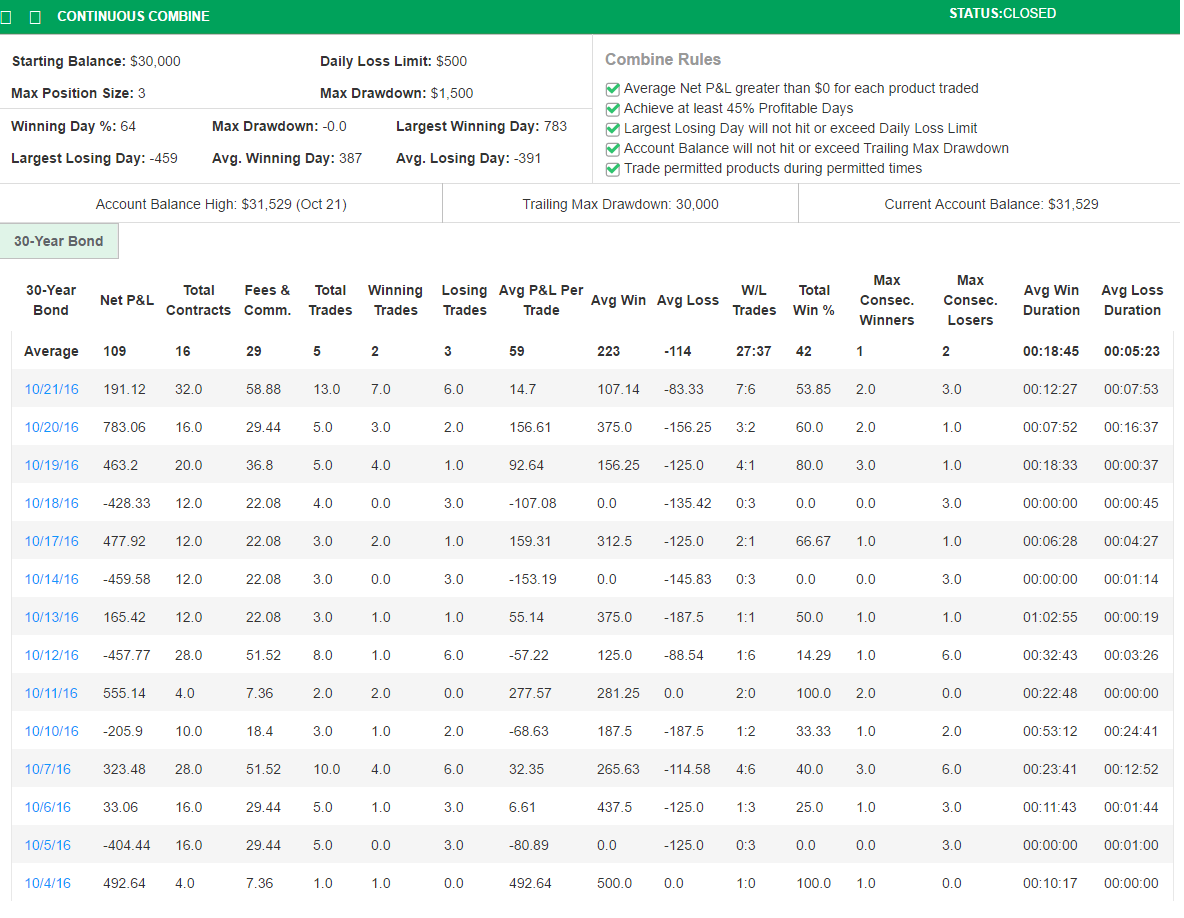Screen dimensions: 1184x918
Task: Open the 10/20/16 trading day link
Action: point(51,427)
